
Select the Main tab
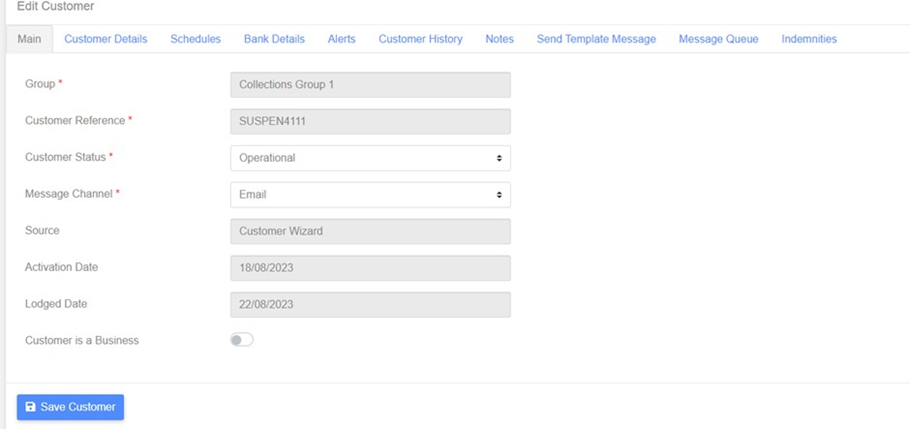tap(30, 39)
